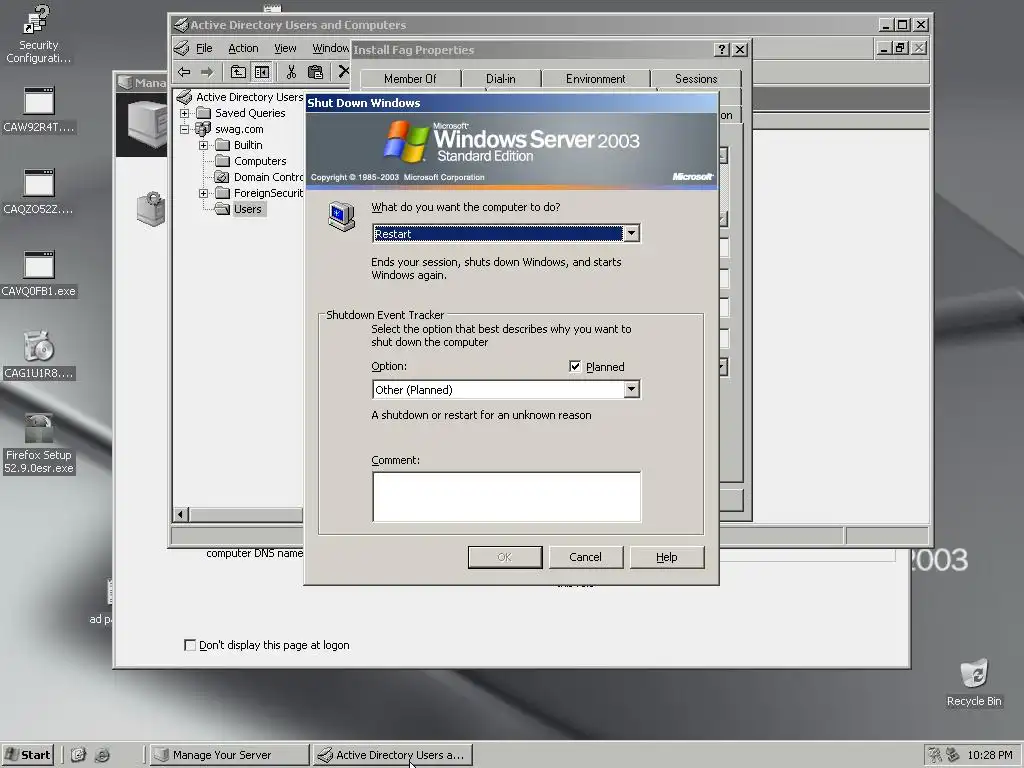1024x768 pixels.
Task: Click the quick launch desktop icon in taskbar
Action: pos(78,755)
